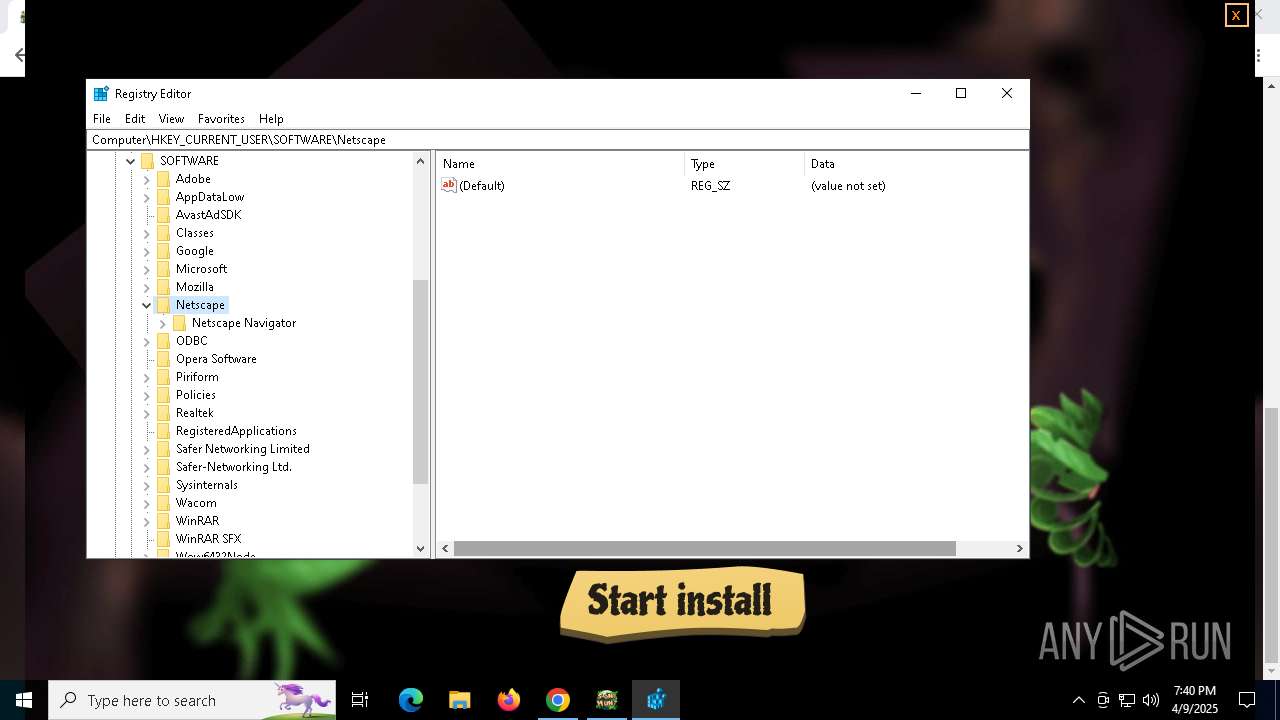This screenshot has height=720, width=1280.
Task: Click the registry path address bar
Action: pos(558,140)
